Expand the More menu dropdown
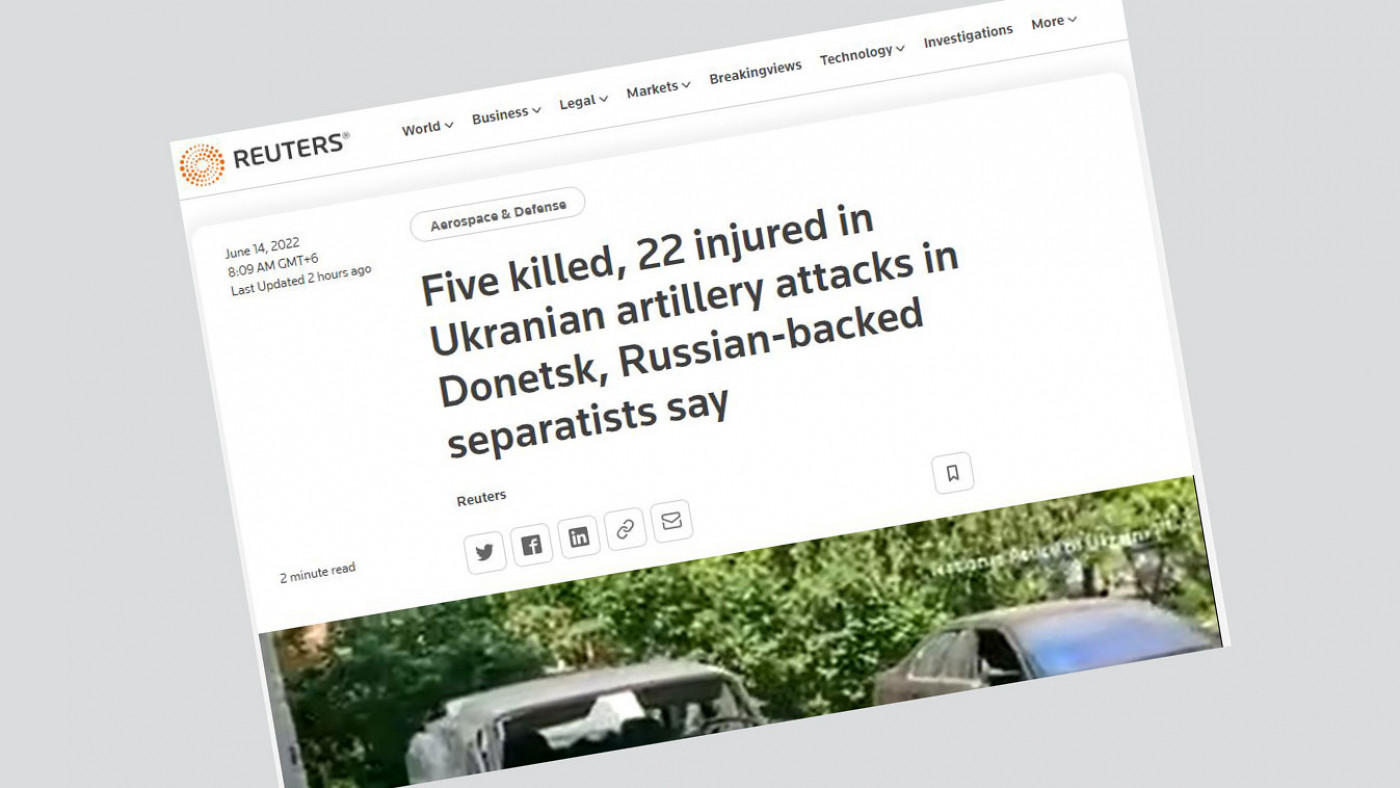 coord(1054,21)
